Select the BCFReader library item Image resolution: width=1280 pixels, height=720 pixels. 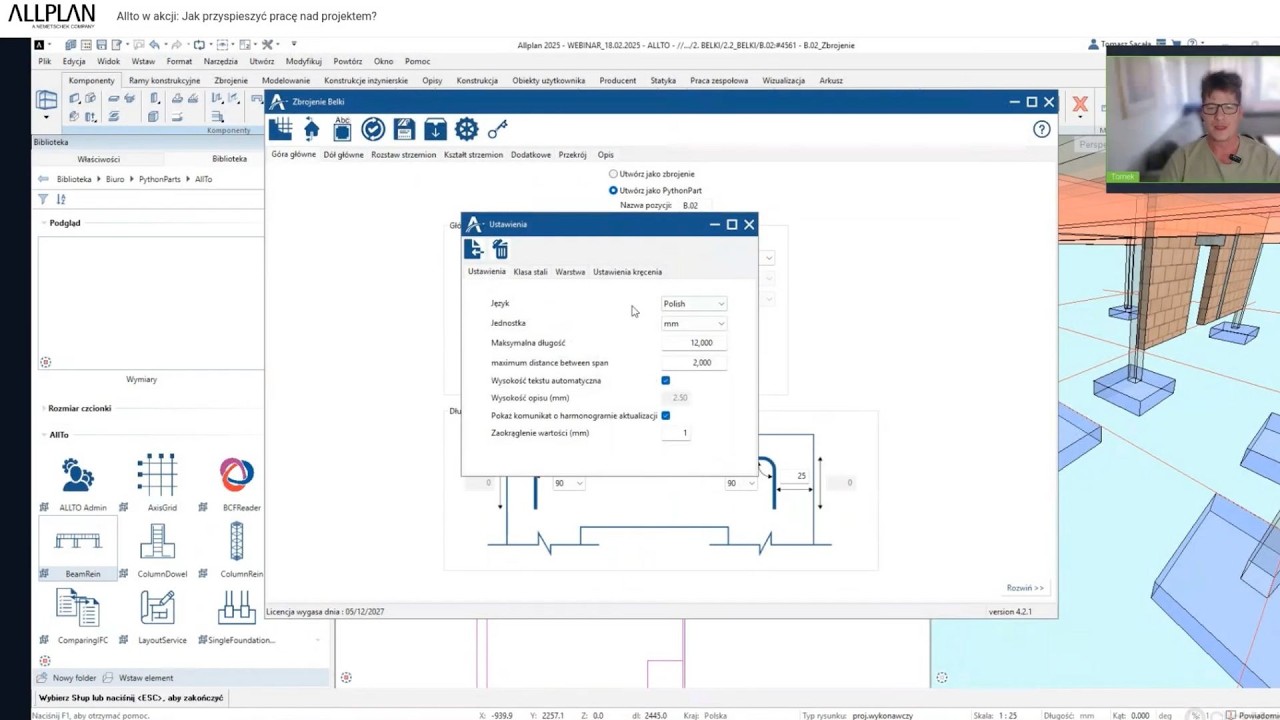[237, 485]
